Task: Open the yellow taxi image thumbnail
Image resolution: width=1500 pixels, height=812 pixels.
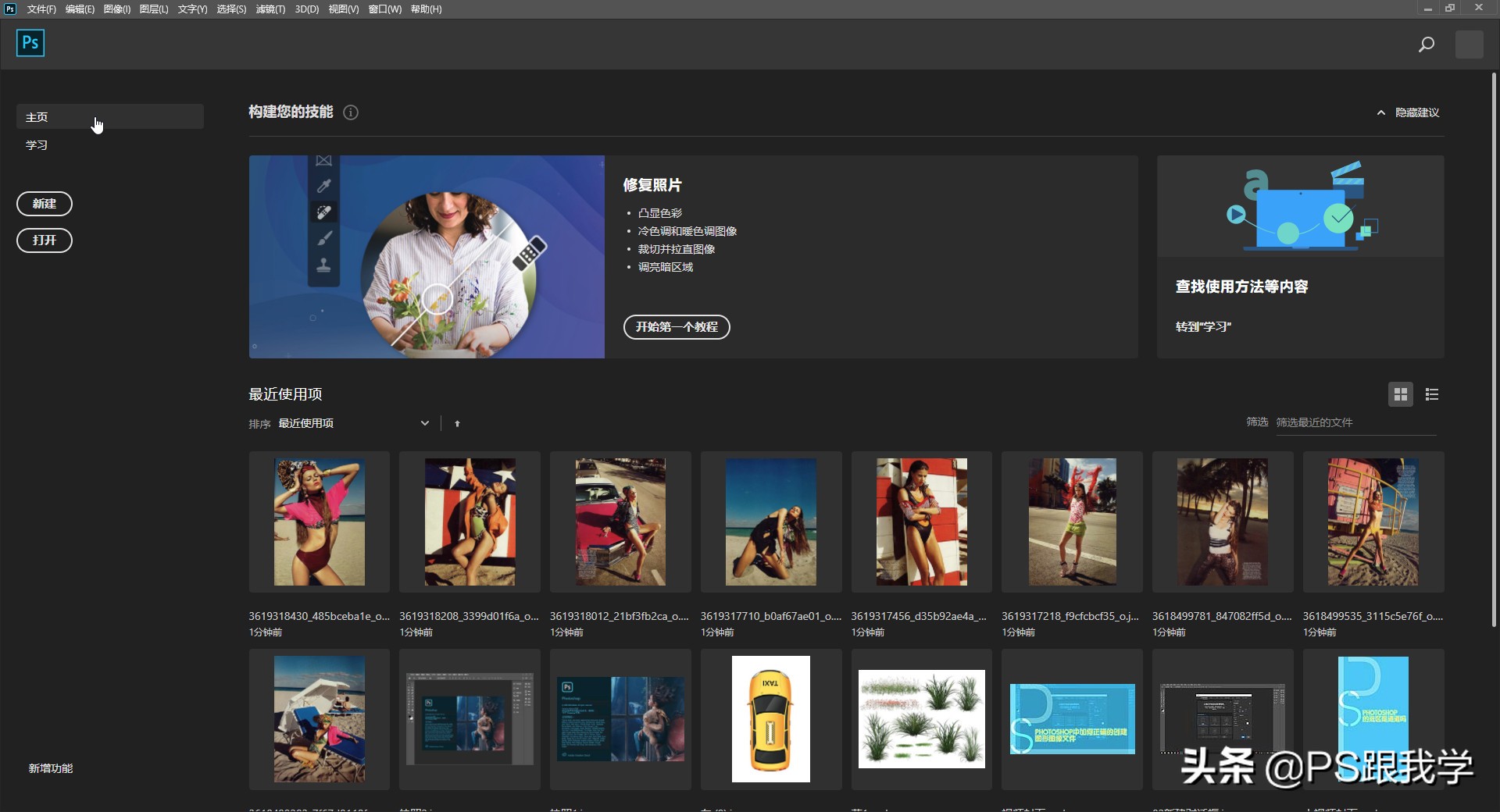Action: pos(770,718)
